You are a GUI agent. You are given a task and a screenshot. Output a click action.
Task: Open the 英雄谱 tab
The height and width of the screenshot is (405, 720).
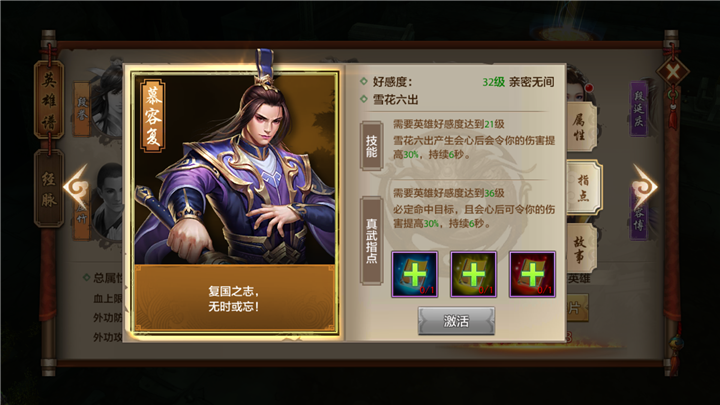49,100
